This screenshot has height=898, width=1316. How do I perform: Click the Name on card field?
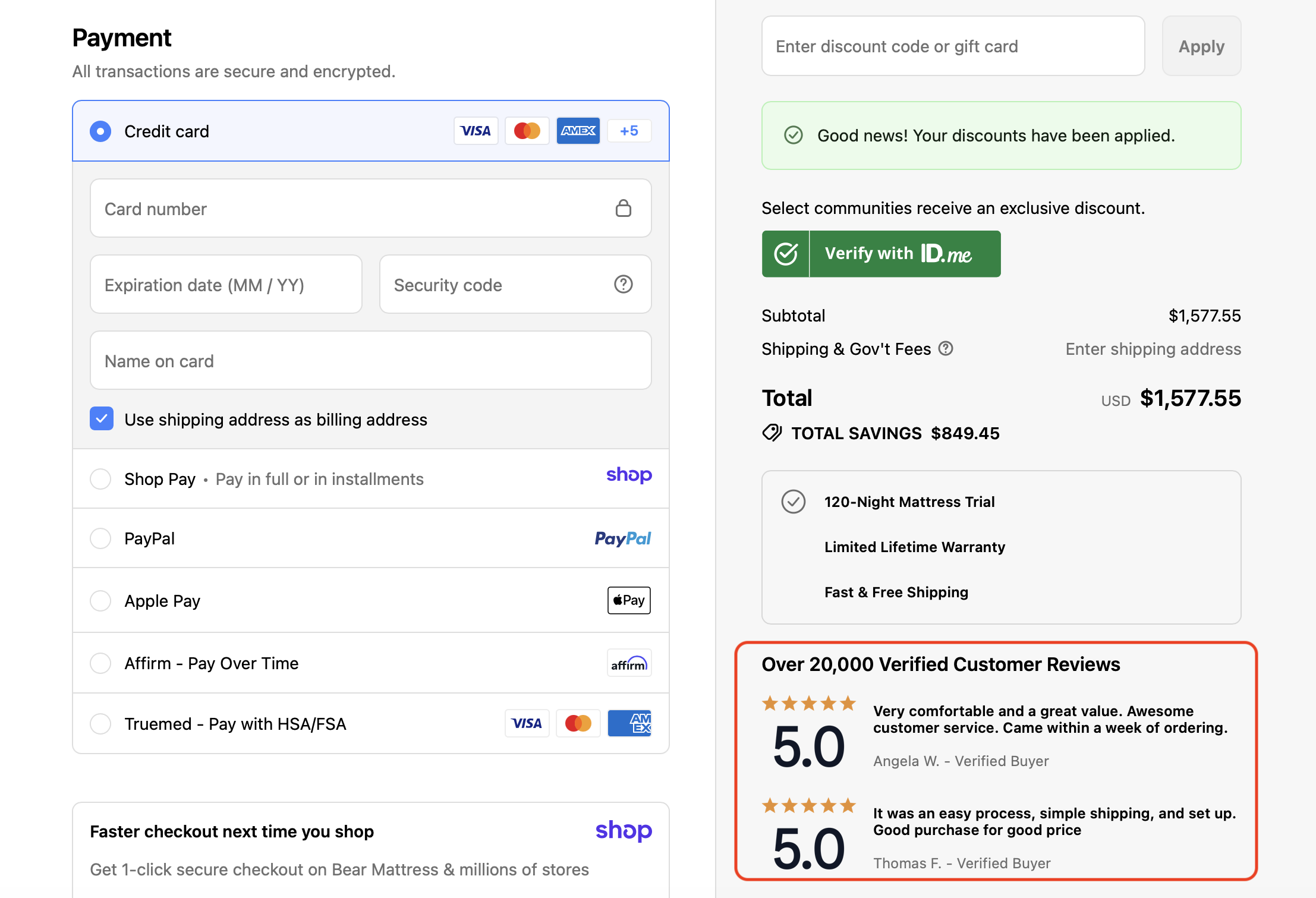coord(370,361)
